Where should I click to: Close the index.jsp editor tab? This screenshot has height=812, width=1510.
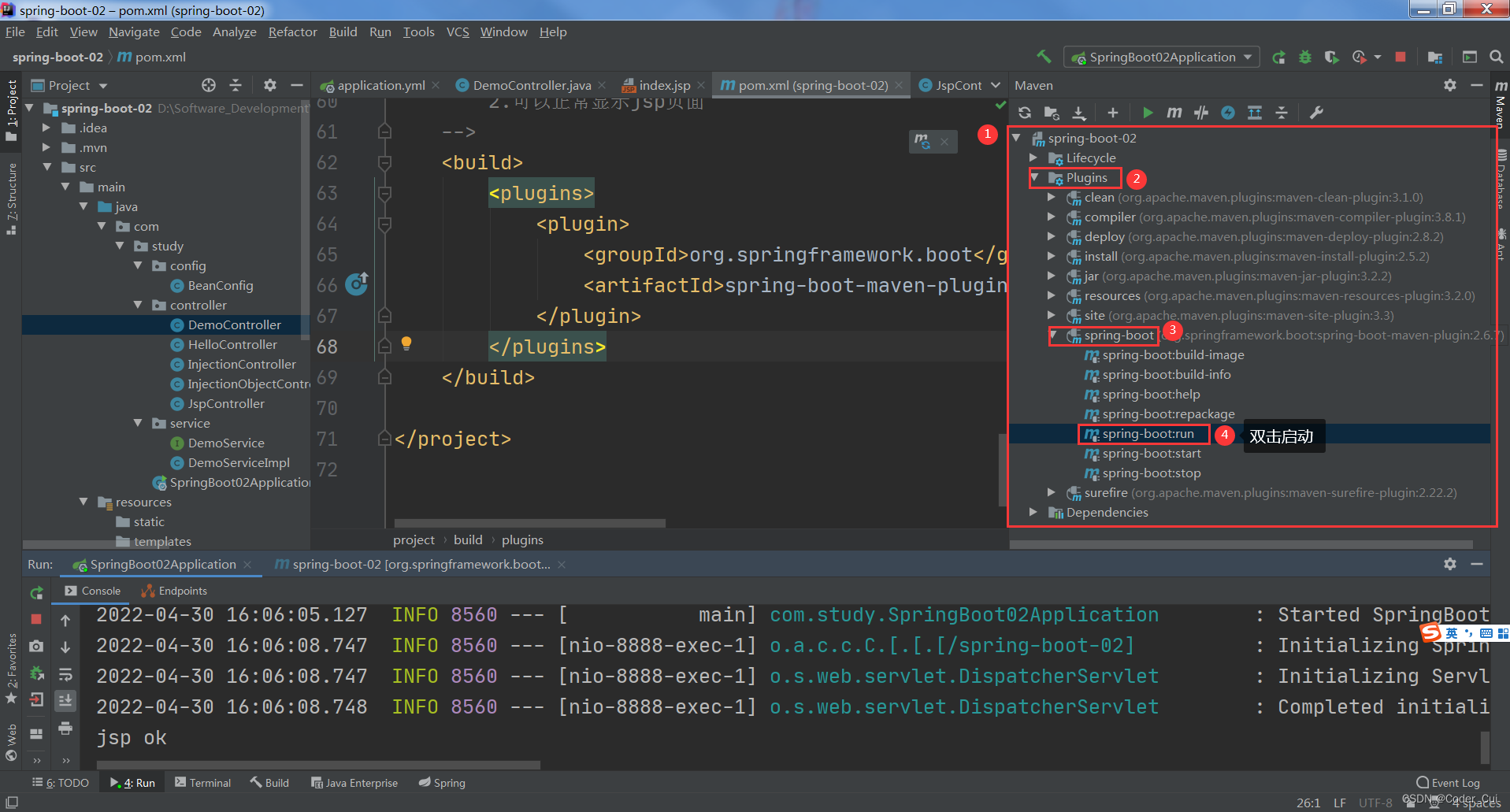click(x=701, y=85)
